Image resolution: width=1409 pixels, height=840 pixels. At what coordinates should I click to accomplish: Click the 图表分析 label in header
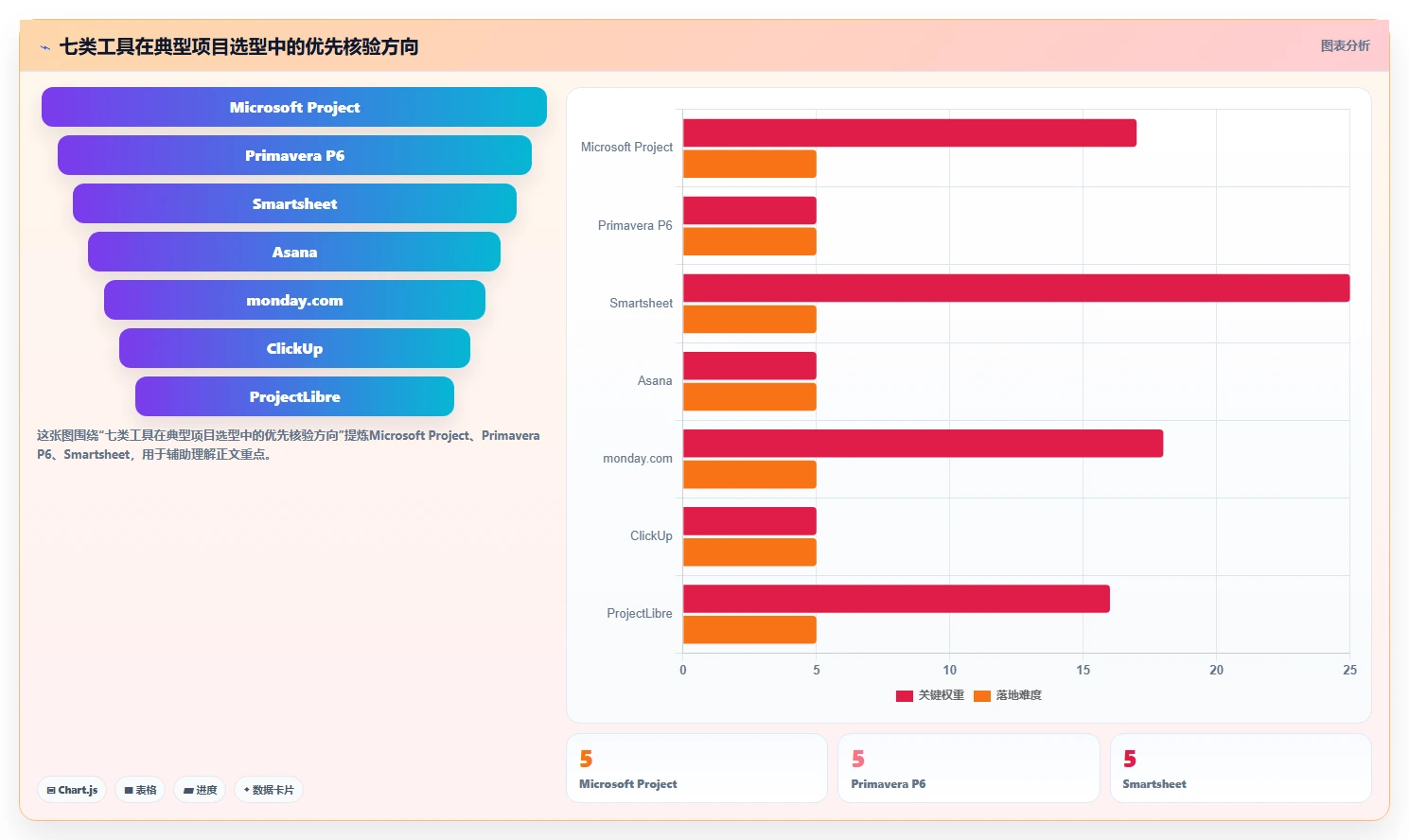tap(1345, 45)
